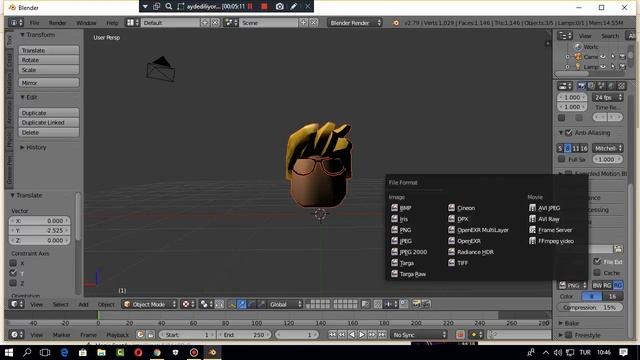This screenshot has width=640, height=360.
Task: Click the Delete button
Action: pos(49,133)
